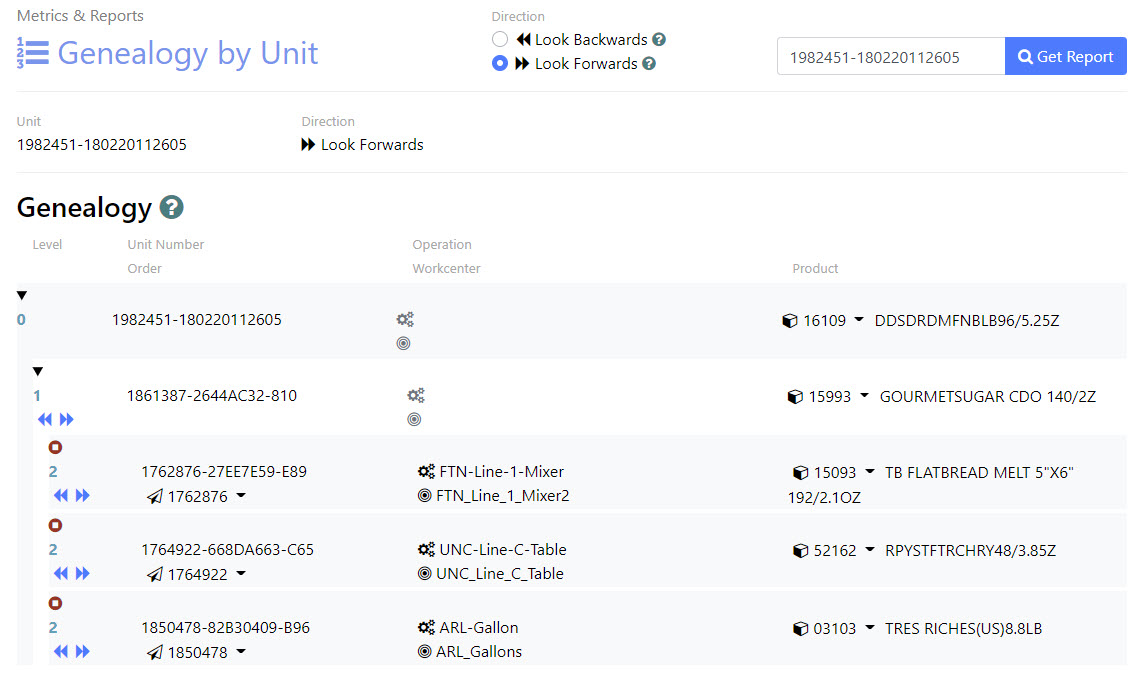
Task: Select the Look Backwards radio button
Action: [500, 40]
